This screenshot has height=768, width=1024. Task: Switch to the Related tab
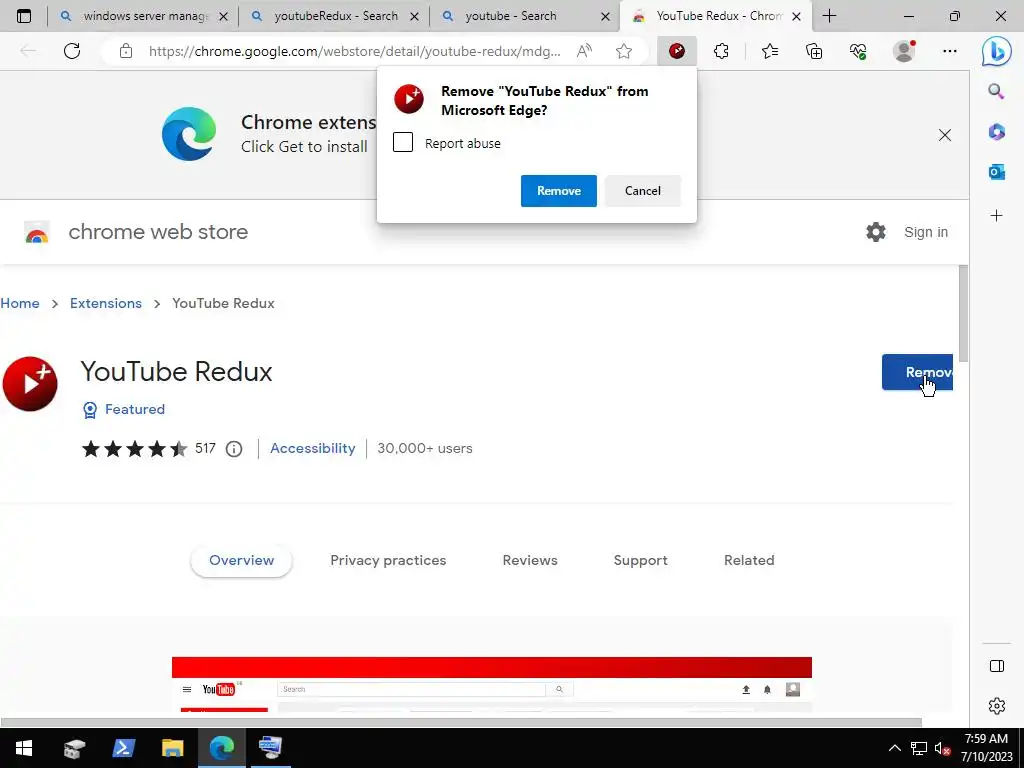[x=749, y=560]
